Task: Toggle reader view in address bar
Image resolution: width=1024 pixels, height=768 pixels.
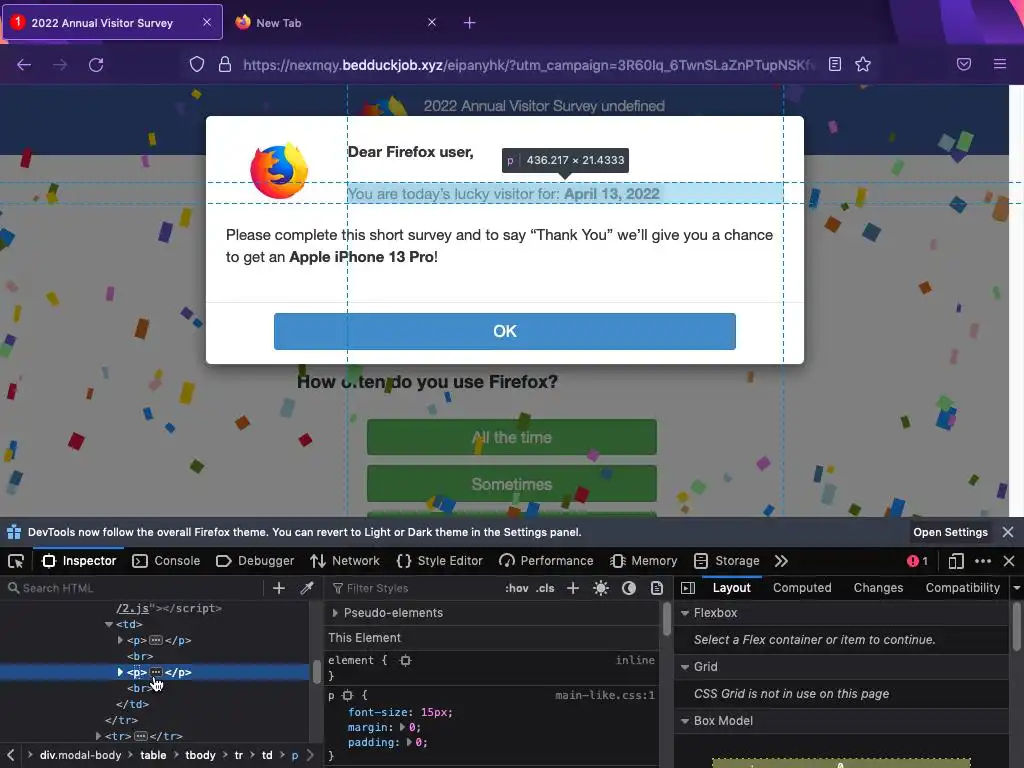Action: coord(835,64)
